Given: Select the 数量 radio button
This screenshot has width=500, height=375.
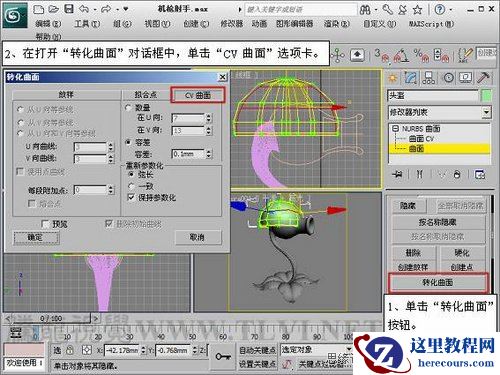Looking at the screenshot, I should point(128,108).
